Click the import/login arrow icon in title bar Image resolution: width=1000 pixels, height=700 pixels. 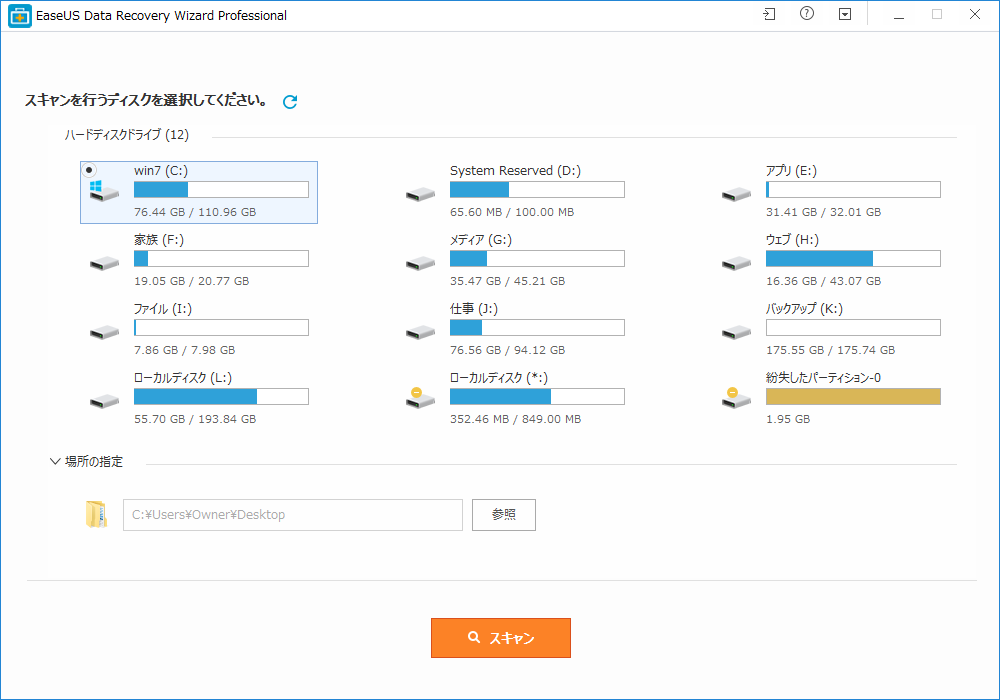pos(769,14)
